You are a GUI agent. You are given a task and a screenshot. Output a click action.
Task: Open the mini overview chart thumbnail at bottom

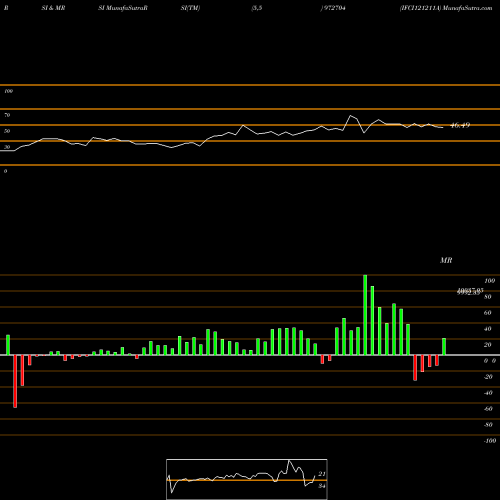click(x=247, y=479)
